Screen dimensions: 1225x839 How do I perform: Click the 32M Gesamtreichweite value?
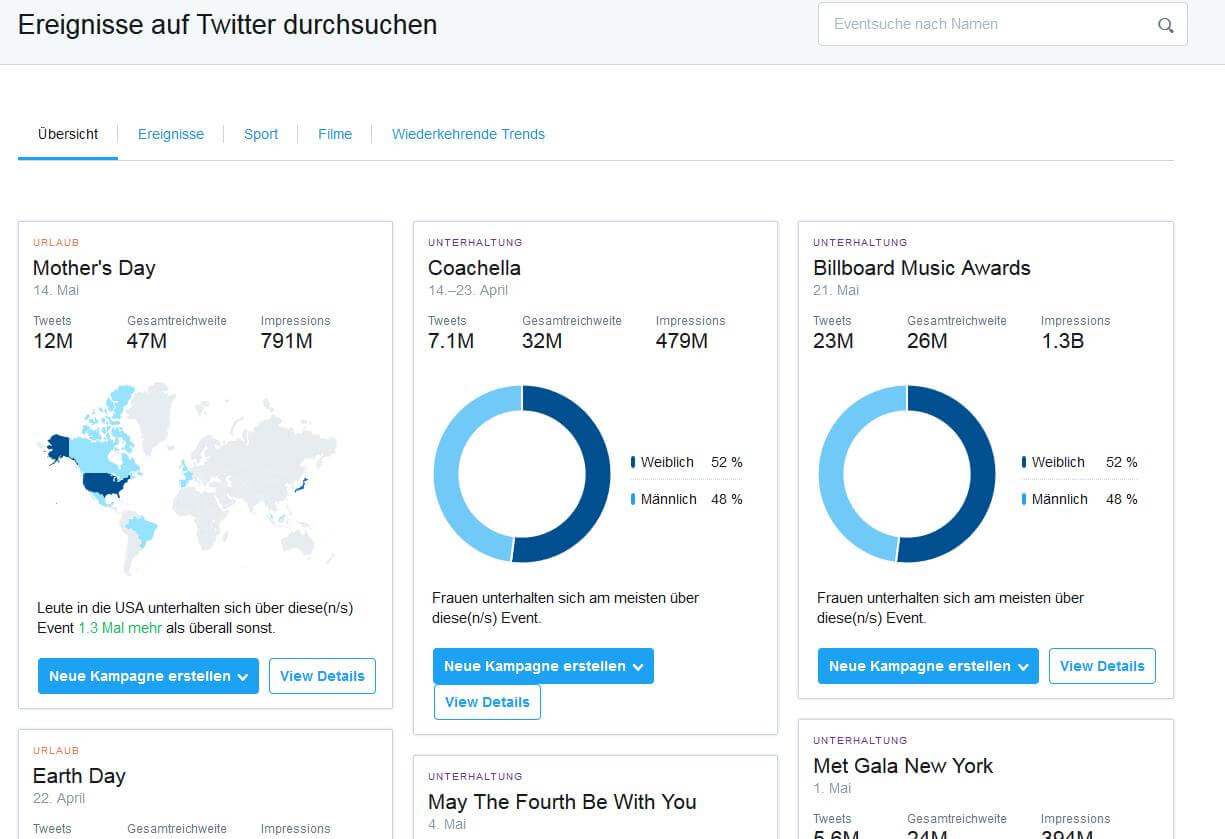pos(542,341)
